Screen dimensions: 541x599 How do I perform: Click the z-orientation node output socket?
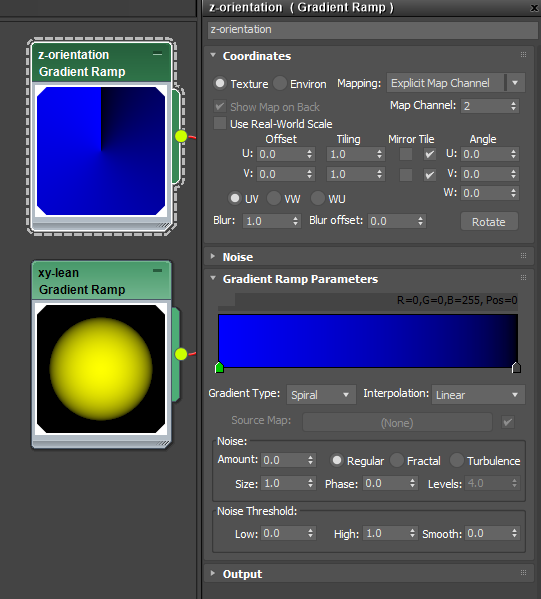click(x=181, y=136)
